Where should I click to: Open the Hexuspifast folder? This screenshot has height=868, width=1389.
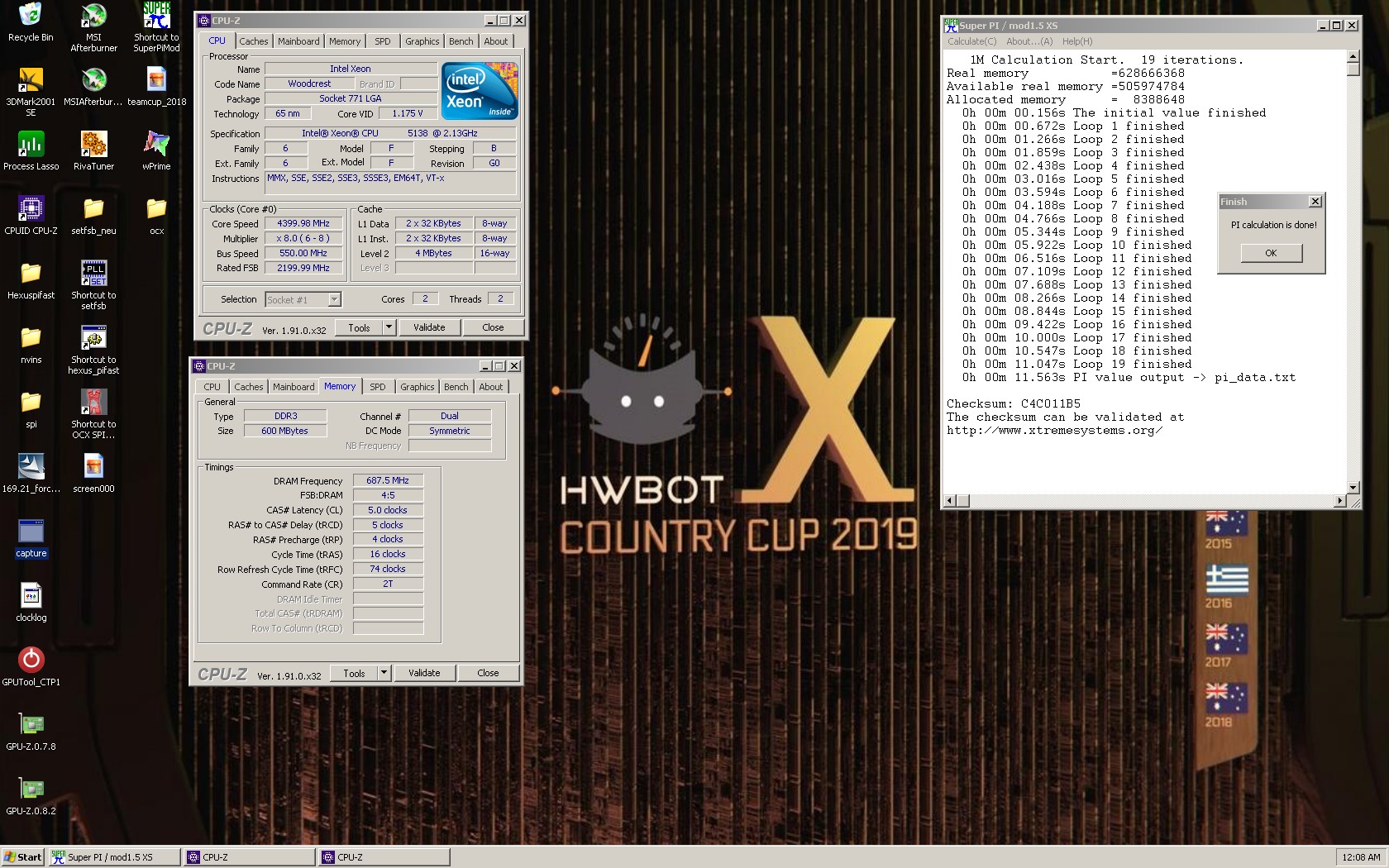(x=31, y=280)
